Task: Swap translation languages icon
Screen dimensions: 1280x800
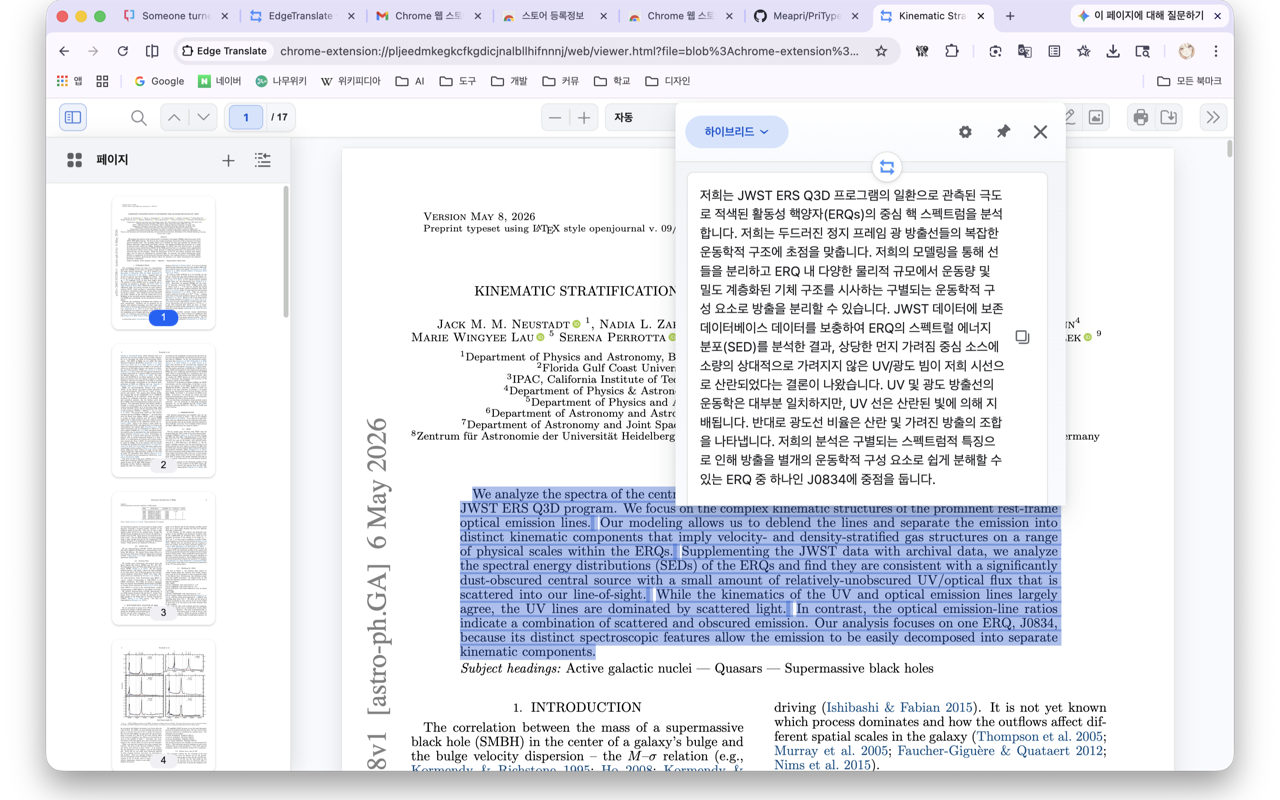Action: click(x=887, y=168)
